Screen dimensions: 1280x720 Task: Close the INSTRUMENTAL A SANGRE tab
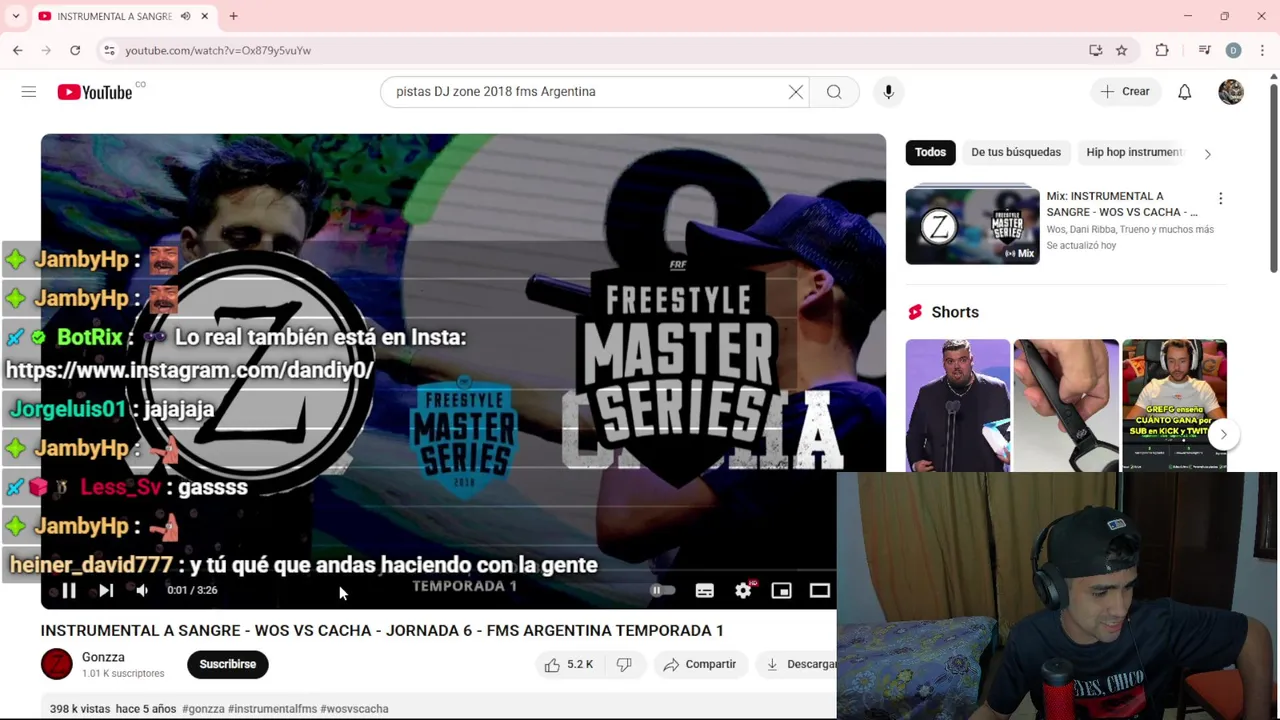point(205,16)
